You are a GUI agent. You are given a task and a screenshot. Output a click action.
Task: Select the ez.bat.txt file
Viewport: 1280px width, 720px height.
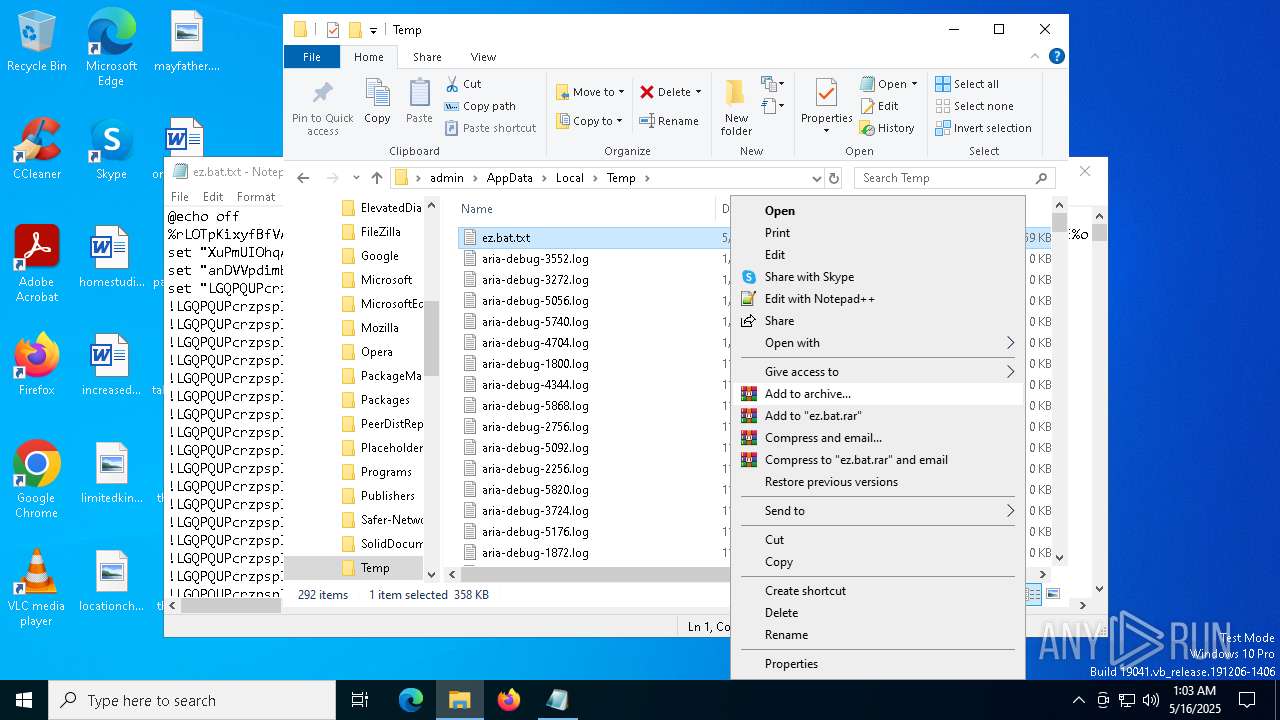506,238
